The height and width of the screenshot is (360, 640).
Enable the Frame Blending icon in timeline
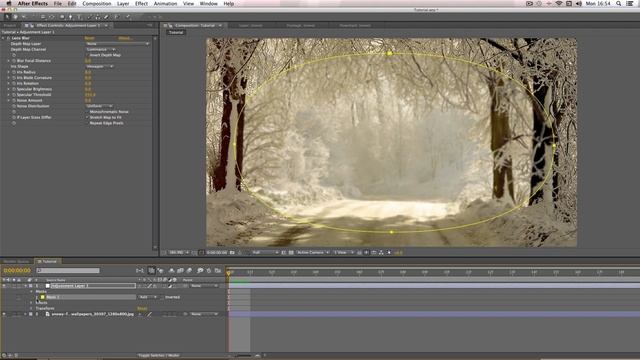click(180, 270)
